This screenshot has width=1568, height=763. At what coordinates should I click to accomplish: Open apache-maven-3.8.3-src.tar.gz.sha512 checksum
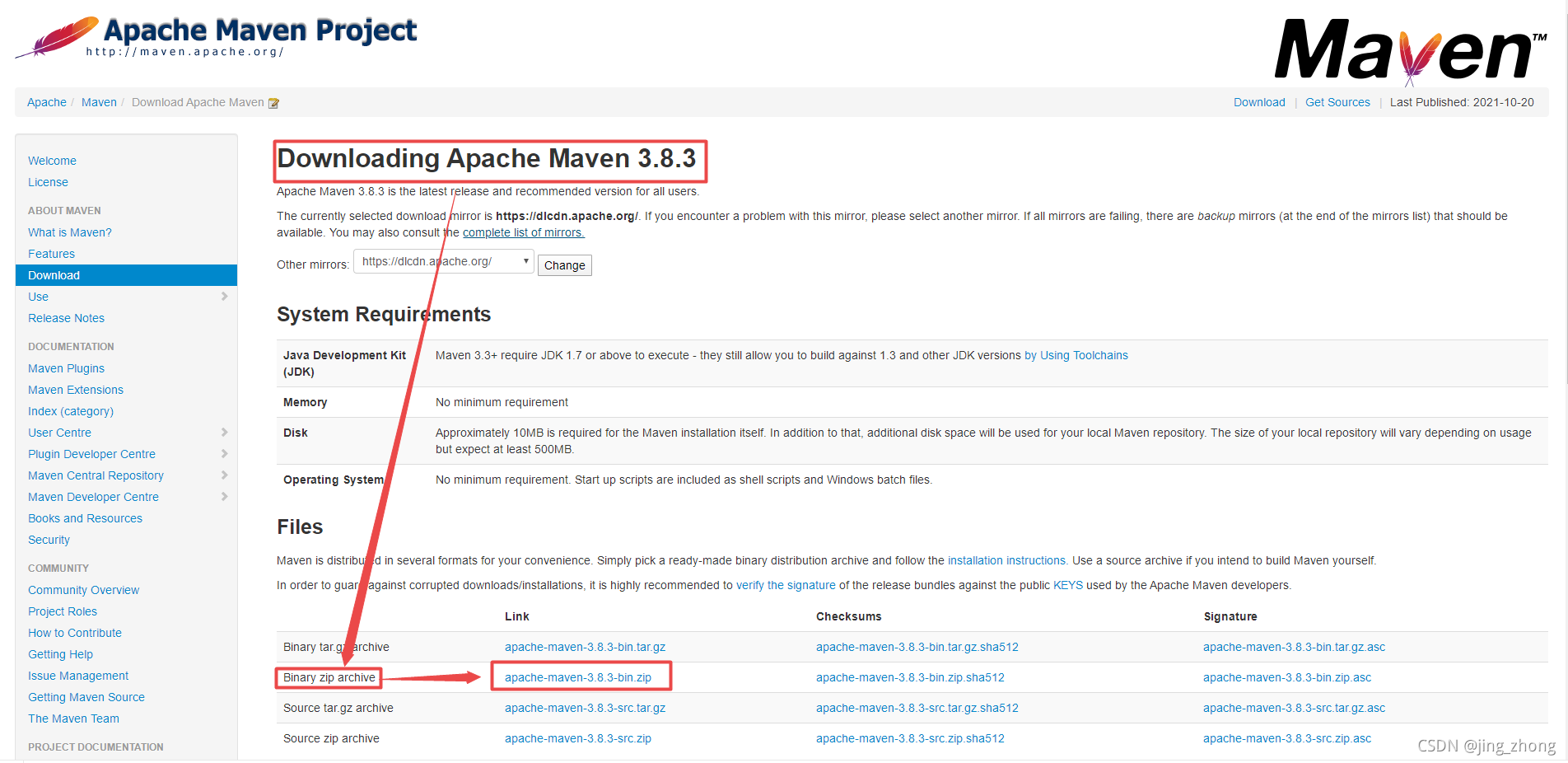(917, 708)
